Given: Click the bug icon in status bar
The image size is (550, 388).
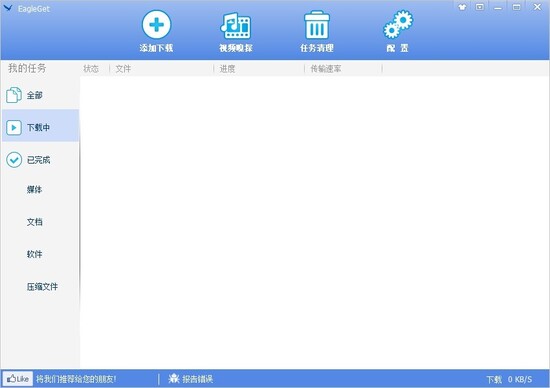Looking at the screenshot, I should (x=174, y=379).
